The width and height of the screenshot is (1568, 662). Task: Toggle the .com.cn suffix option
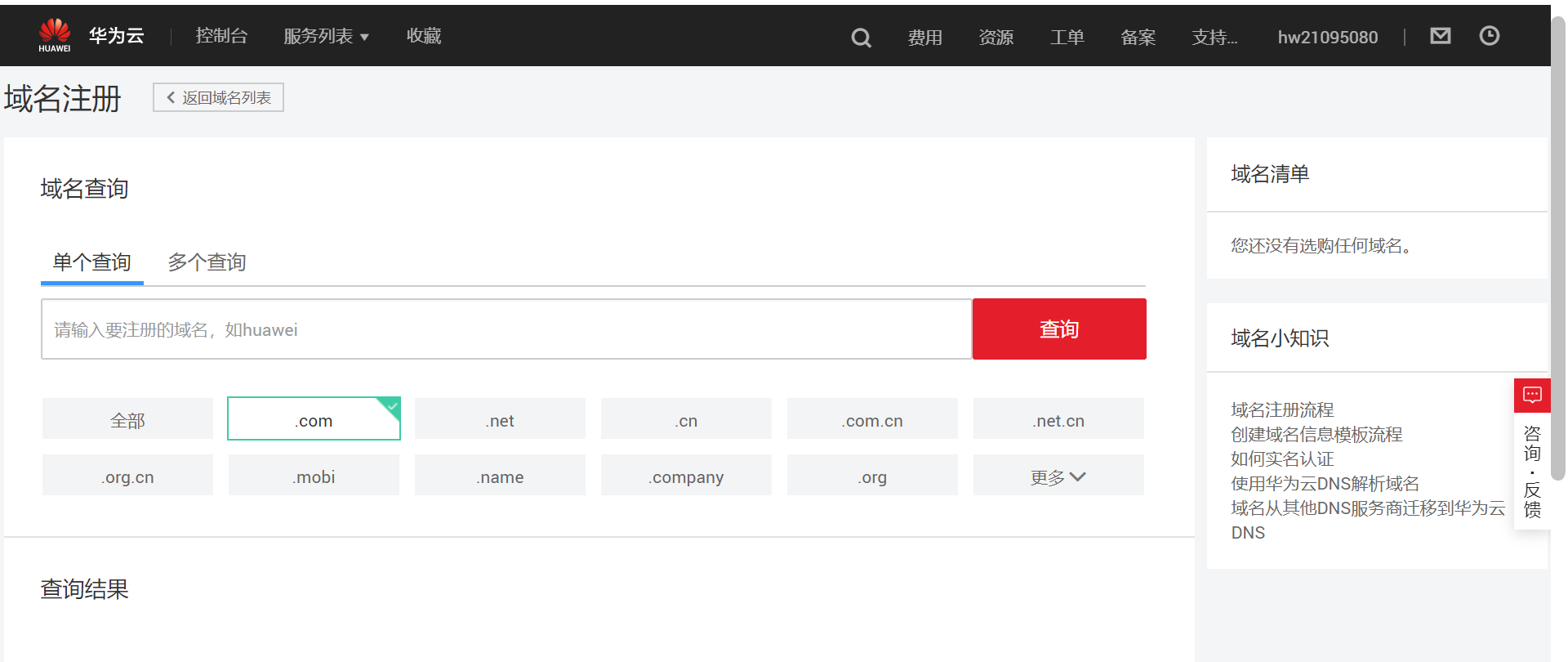[872, 420]
